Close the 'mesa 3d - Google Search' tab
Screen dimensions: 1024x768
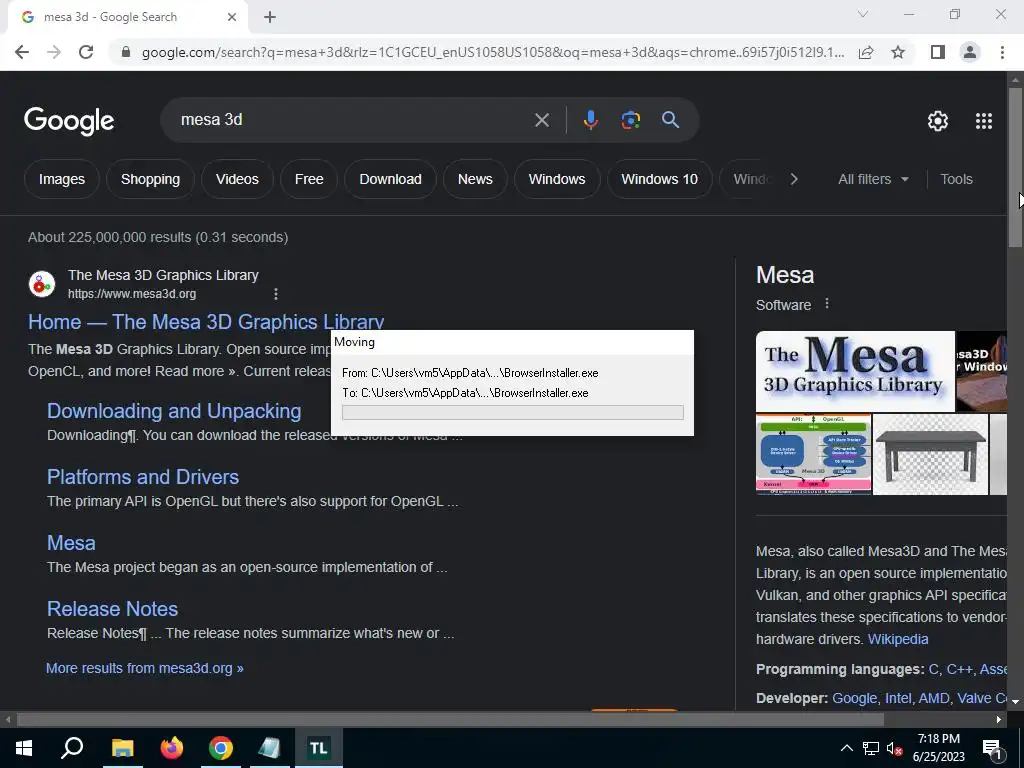232,17
